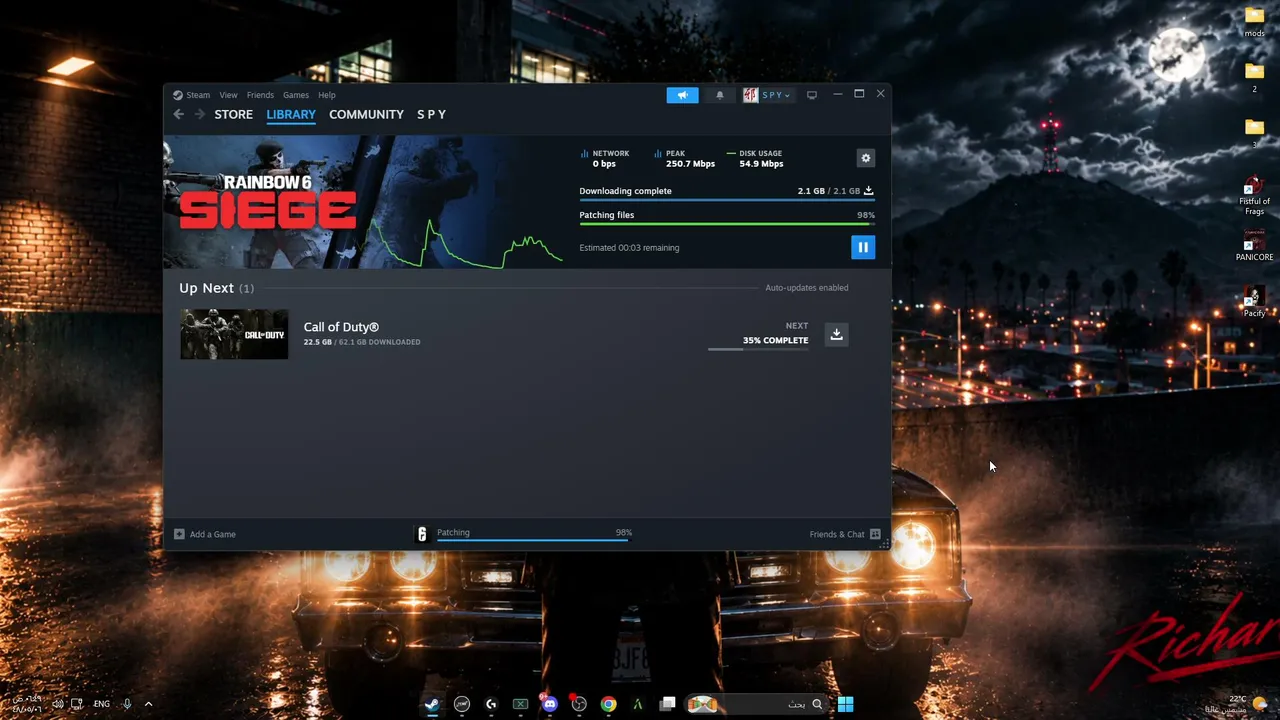The height and width of the screenshot is (720, 1280).
Task: Show hidden system tray icons
Action: (x=148, y=704)
